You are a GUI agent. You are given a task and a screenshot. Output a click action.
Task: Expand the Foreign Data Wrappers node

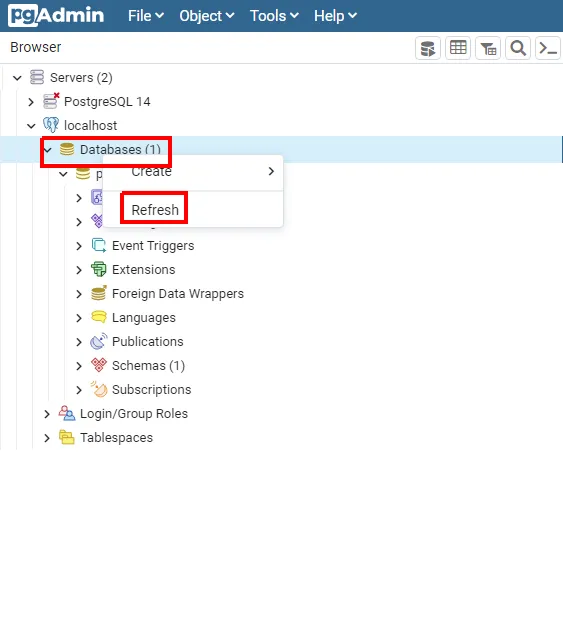[79, 294]
